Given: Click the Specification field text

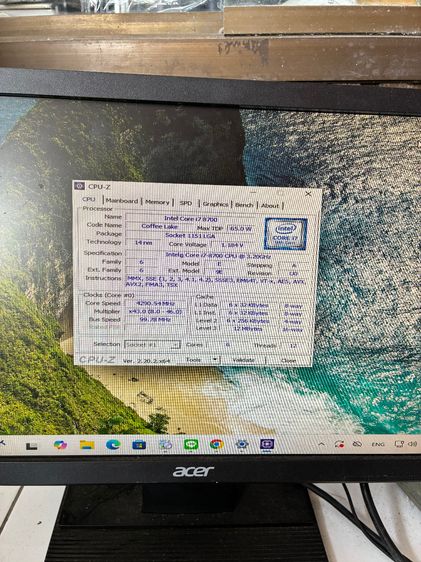Looking at the screenshot, I should click(218, 255).
